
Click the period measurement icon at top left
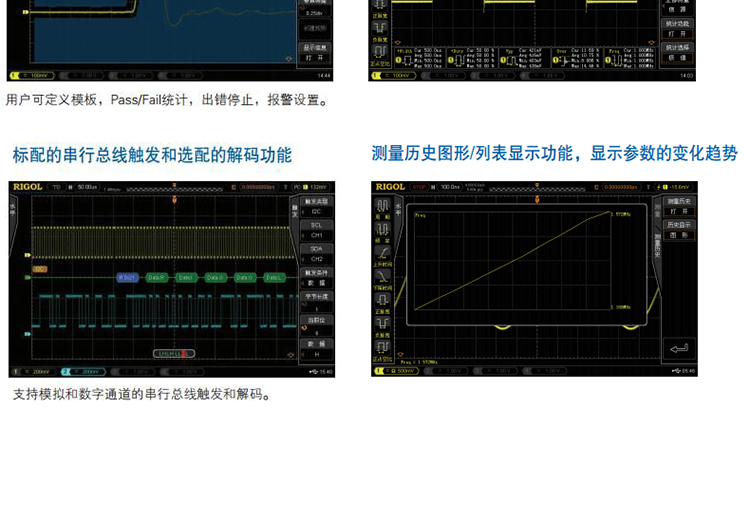click(383, 207)
